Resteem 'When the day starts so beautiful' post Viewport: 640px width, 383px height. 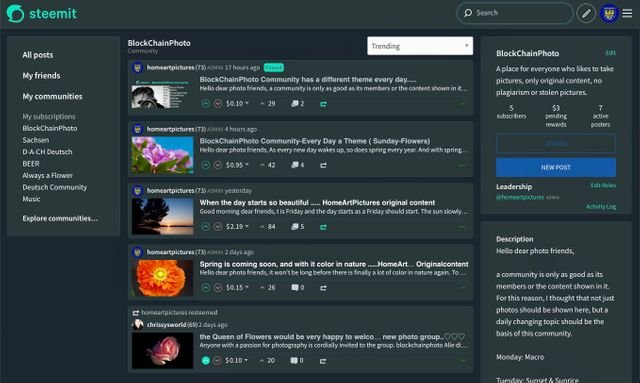tap(323, 227)
